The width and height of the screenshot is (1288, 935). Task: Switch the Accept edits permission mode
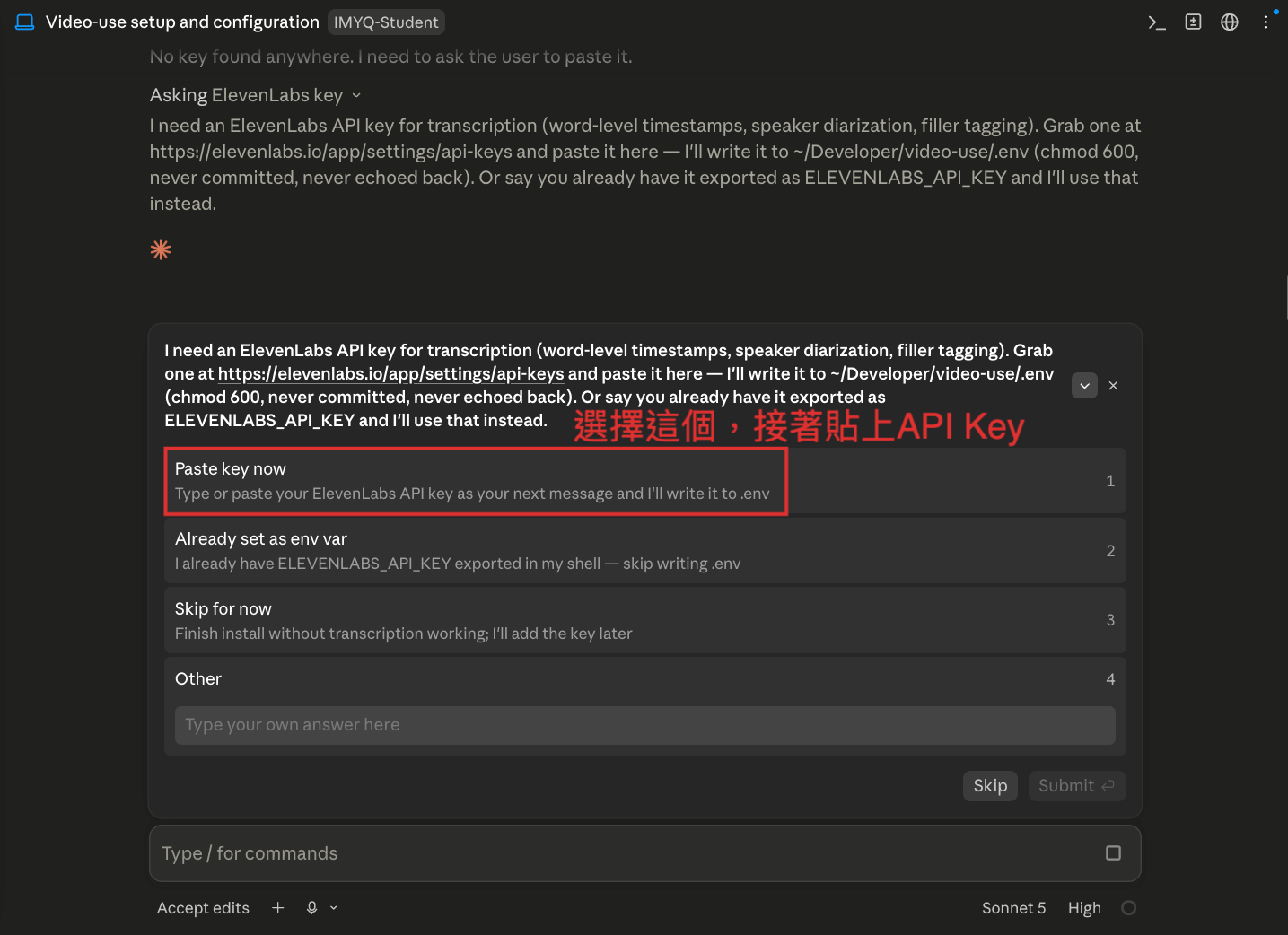pyautogui.click(x=203, y=908)
